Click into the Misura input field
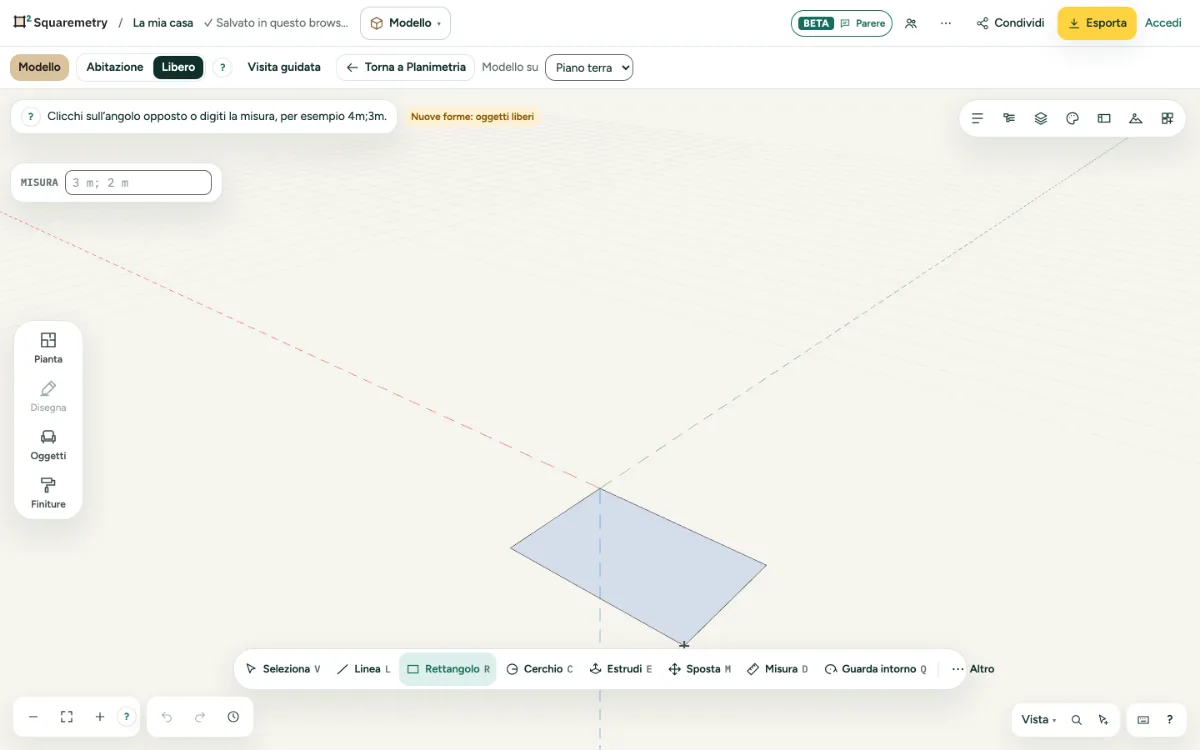This screenshot has width=1200, height=750. (138, 183)
